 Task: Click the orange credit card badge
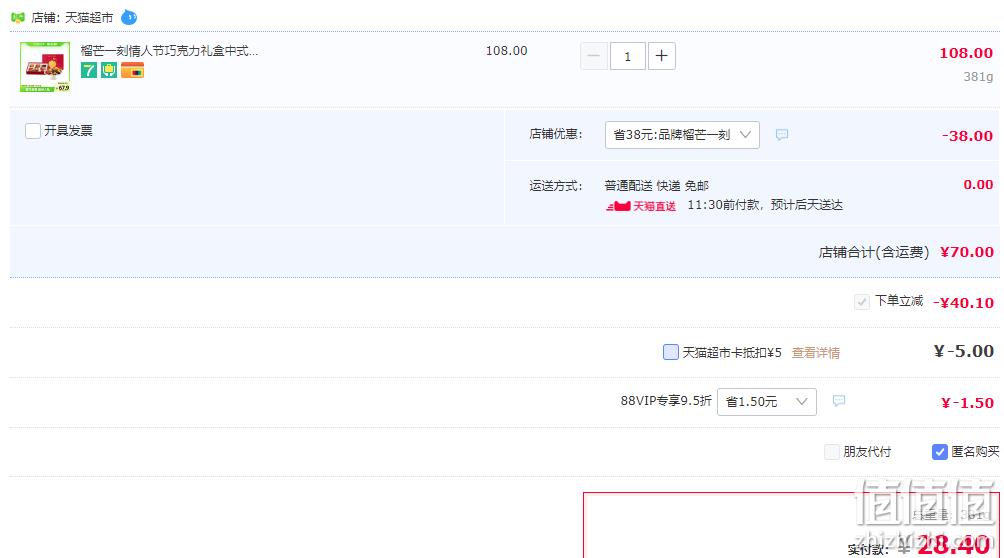tap(133, 70)
